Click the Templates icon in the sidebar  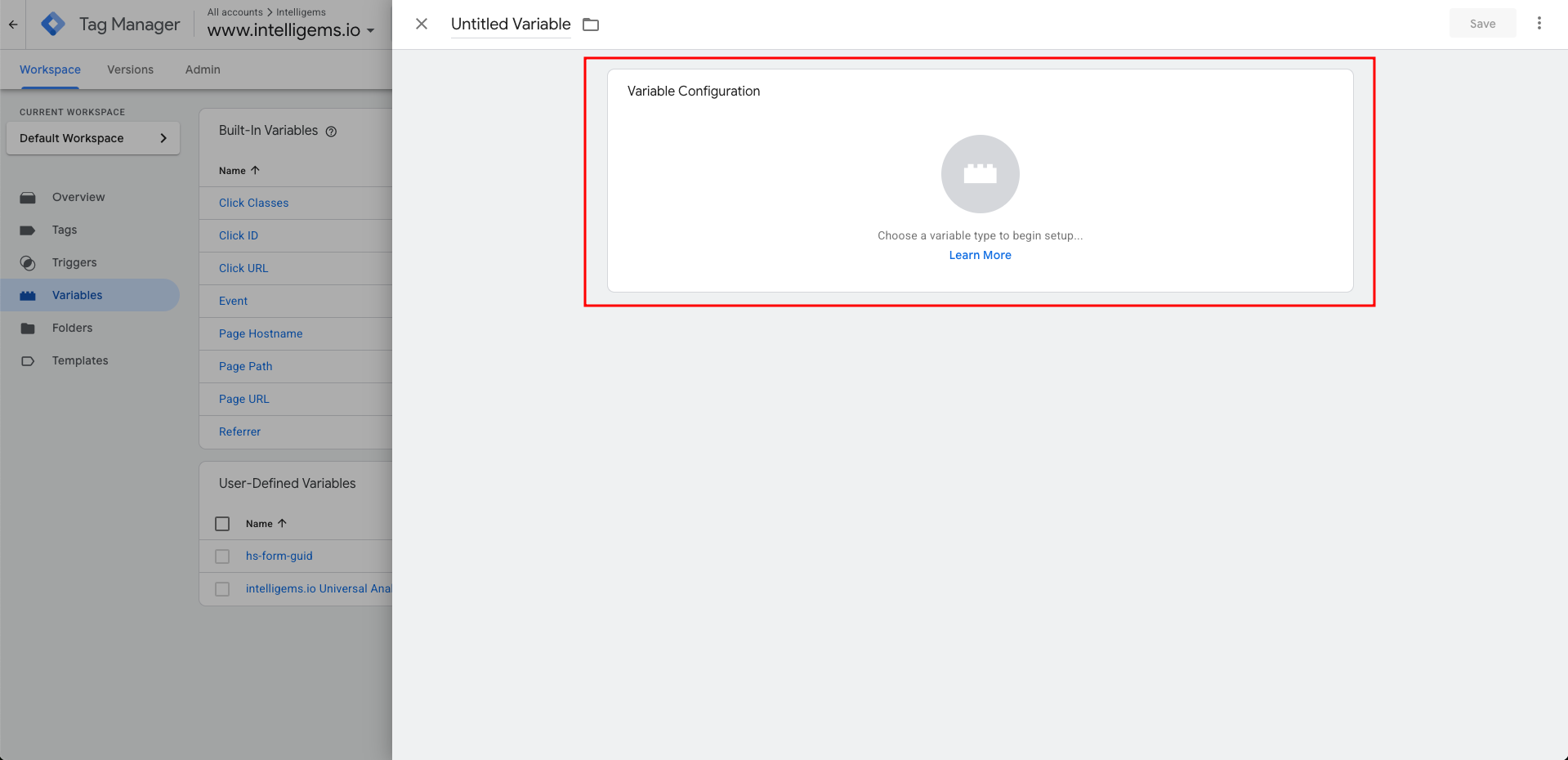click(28, 361)
